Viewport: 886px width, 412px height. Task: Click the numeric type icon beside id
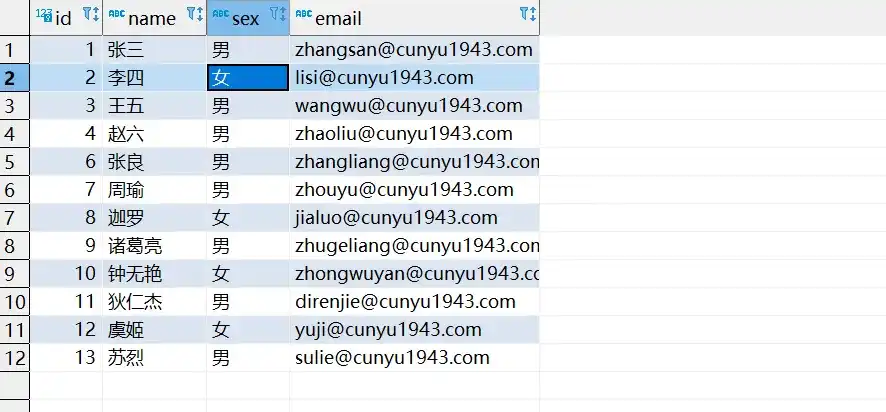(x=44, y=15)
